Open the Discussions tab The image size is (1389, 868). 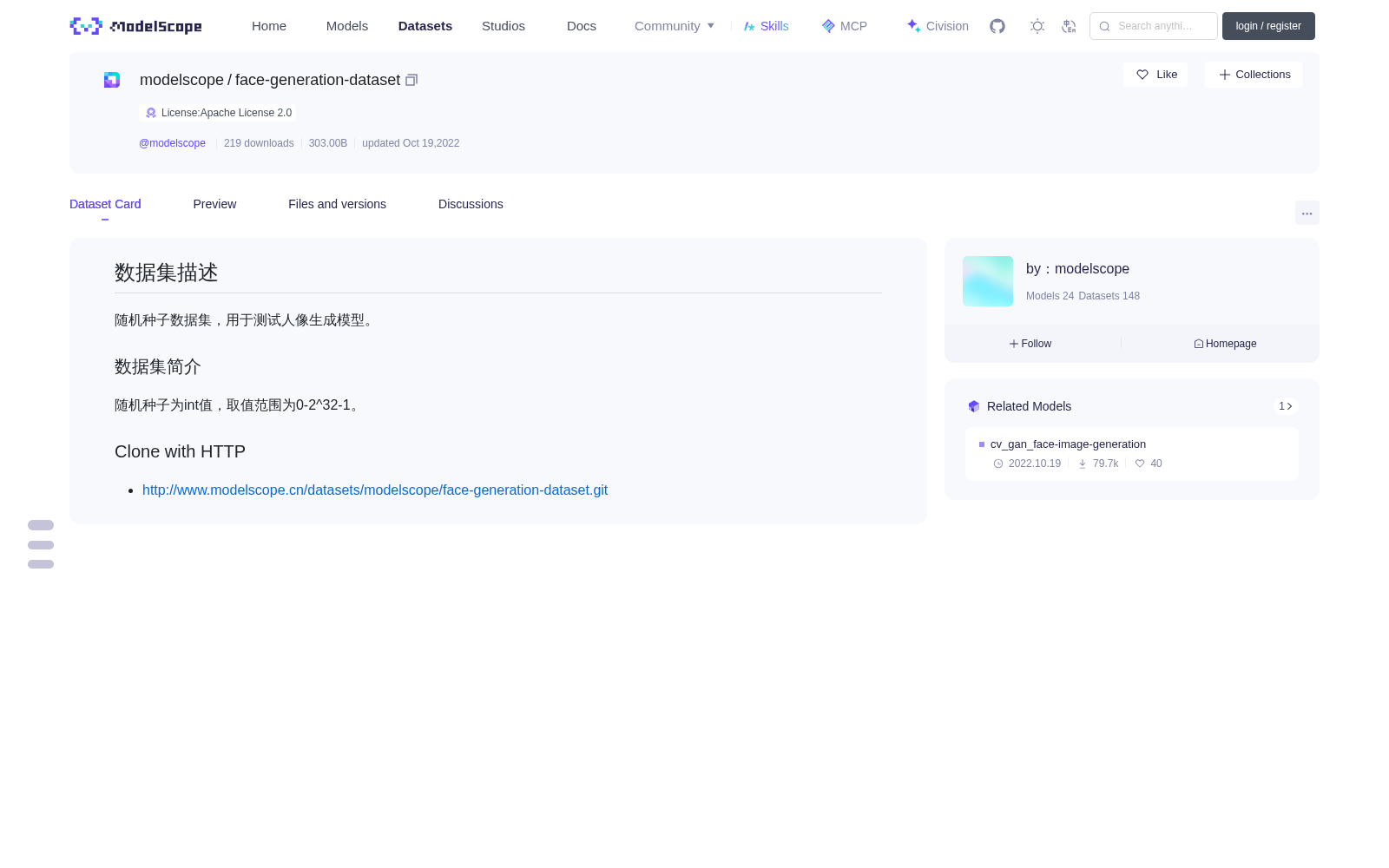click(x=471, y=204)
